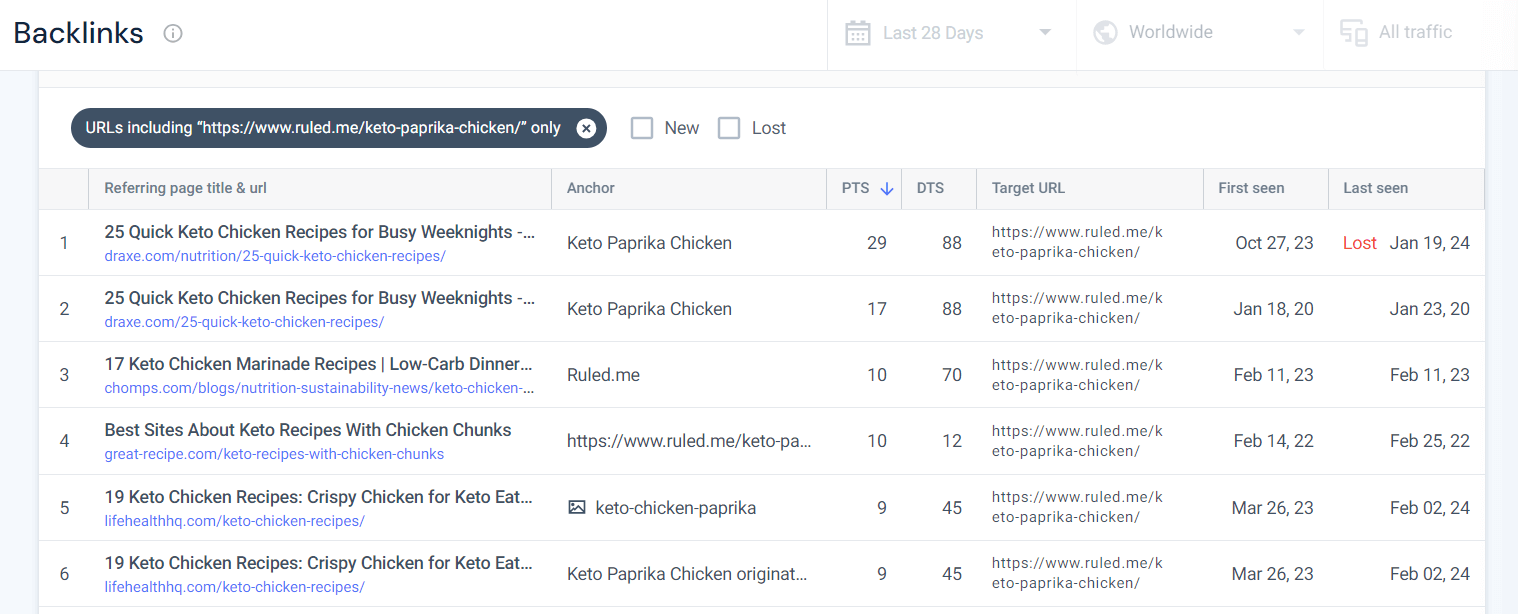
Task: Remove the URL filter chip
Action: click(586, 128)
